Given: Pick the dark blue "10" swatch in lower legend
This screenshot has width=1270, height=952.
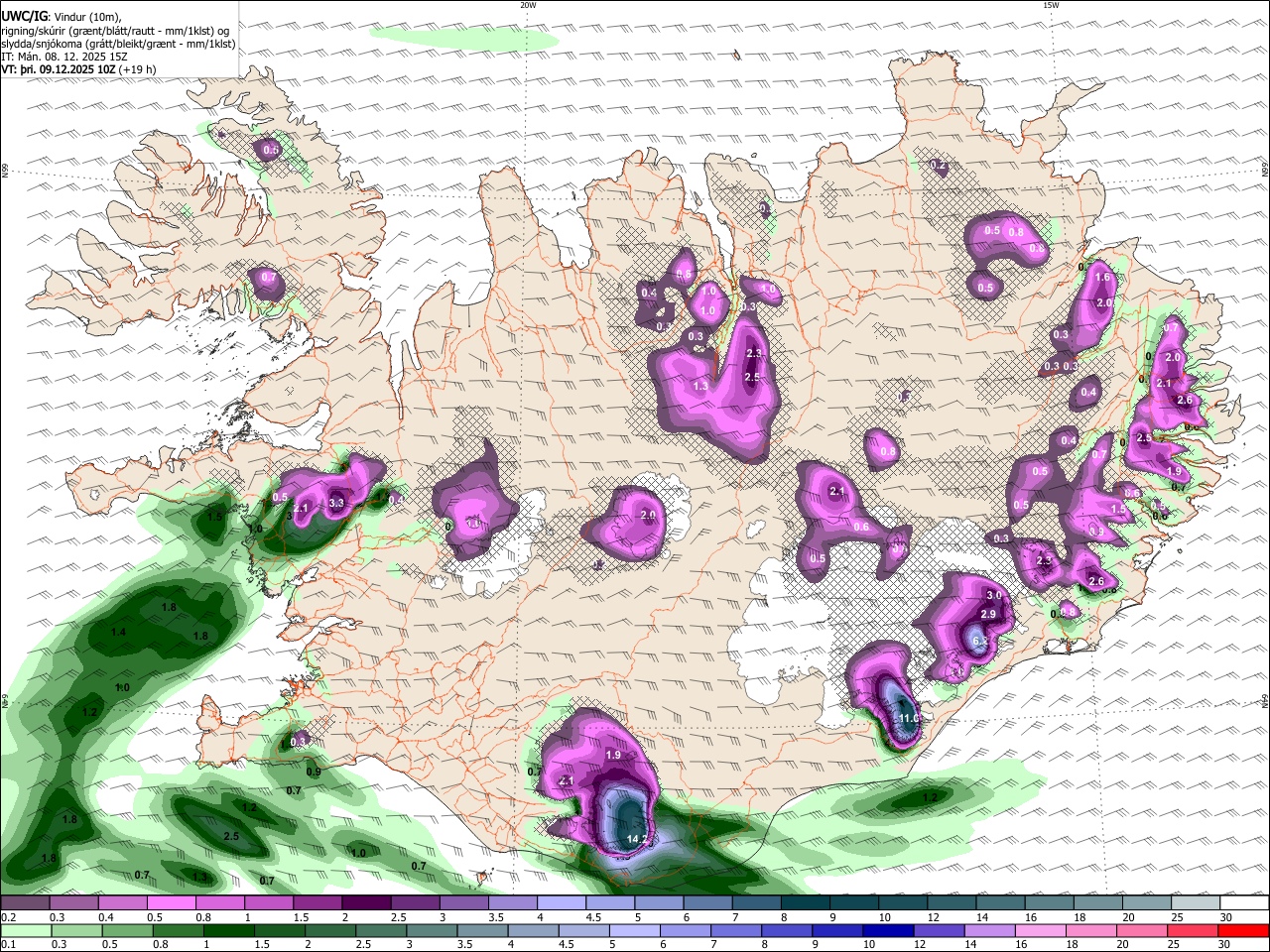Looking at the screenshot, I should click(886, 930).
